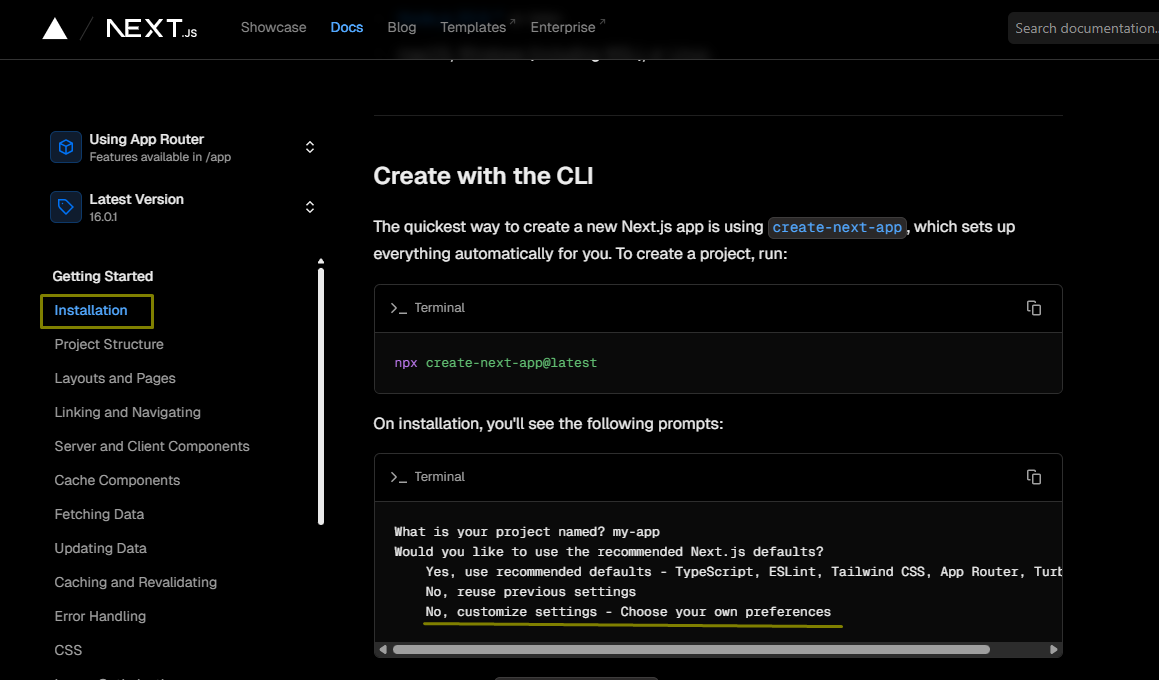Viewport: 1159px width, 680px height.
Task: Open the Latest Version dropdown
Action: (x=310, y=207)
